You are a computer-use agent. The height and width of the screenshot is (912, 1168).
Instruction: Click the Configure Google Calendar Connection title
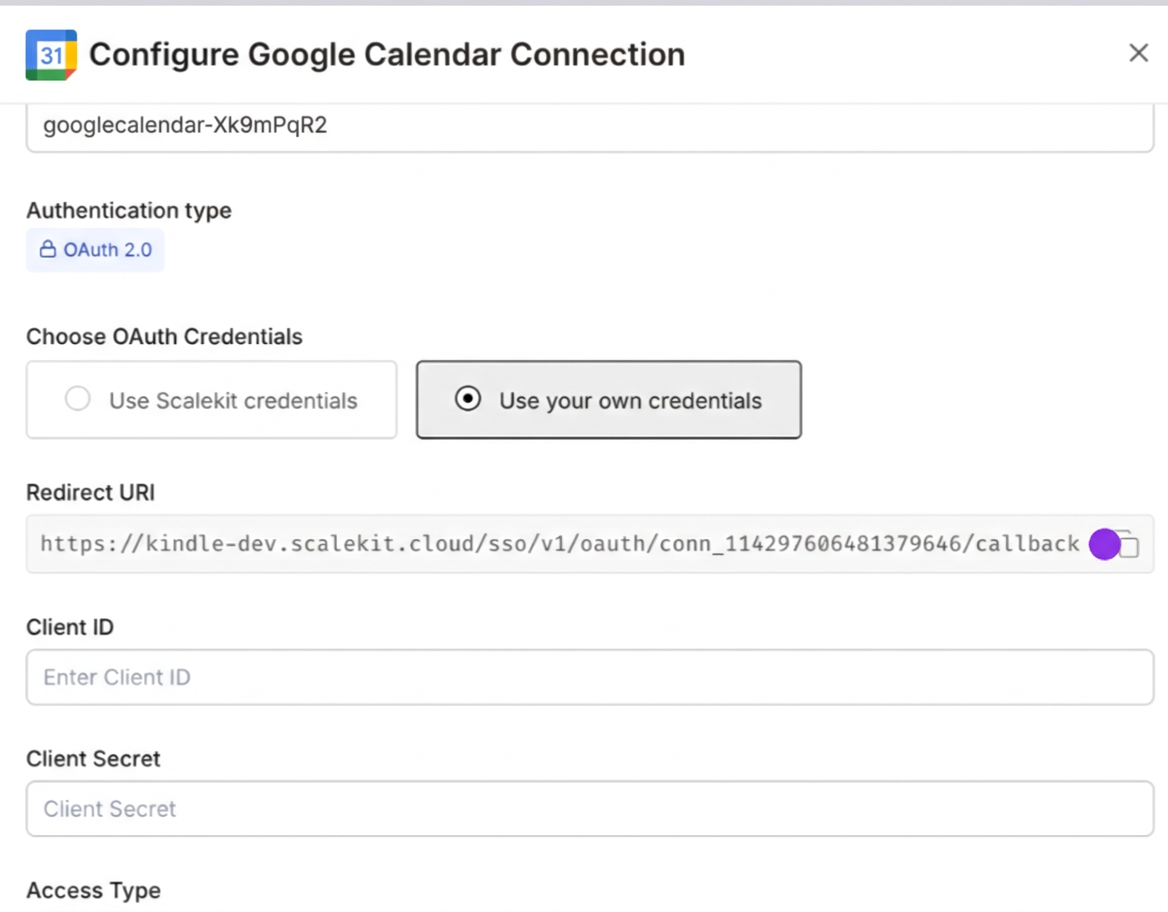387,54
